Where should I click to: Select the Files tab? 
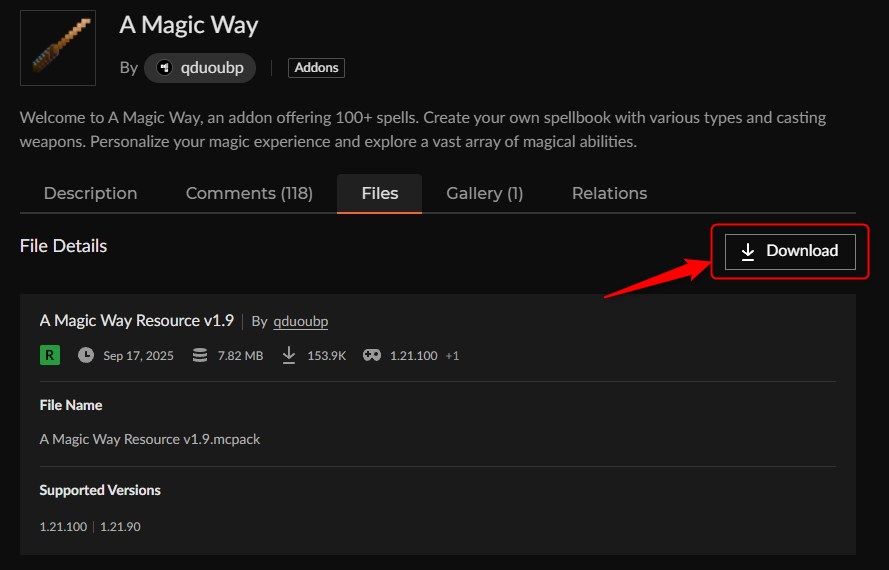pyautogui.click(x=379, y=193)
